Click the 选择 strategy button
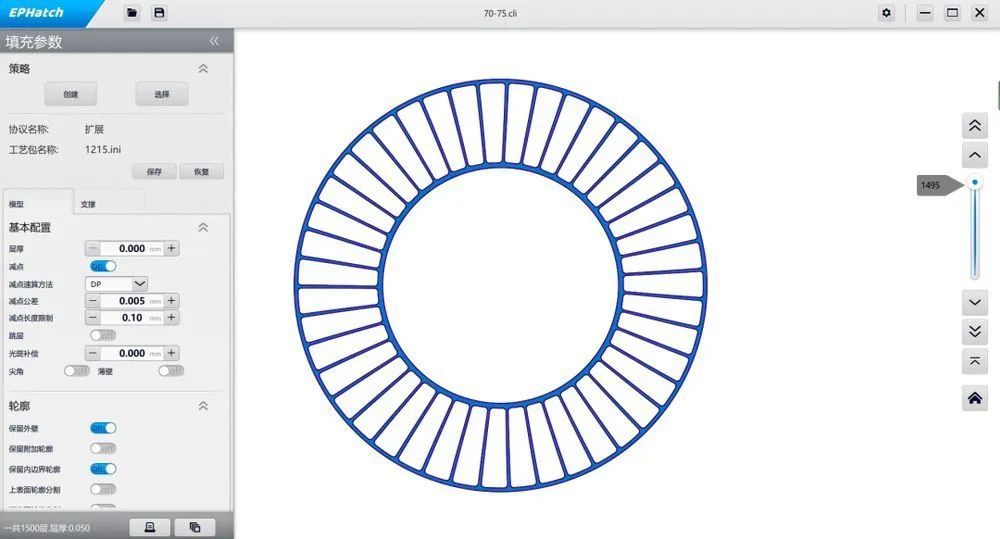 [162, 94]
